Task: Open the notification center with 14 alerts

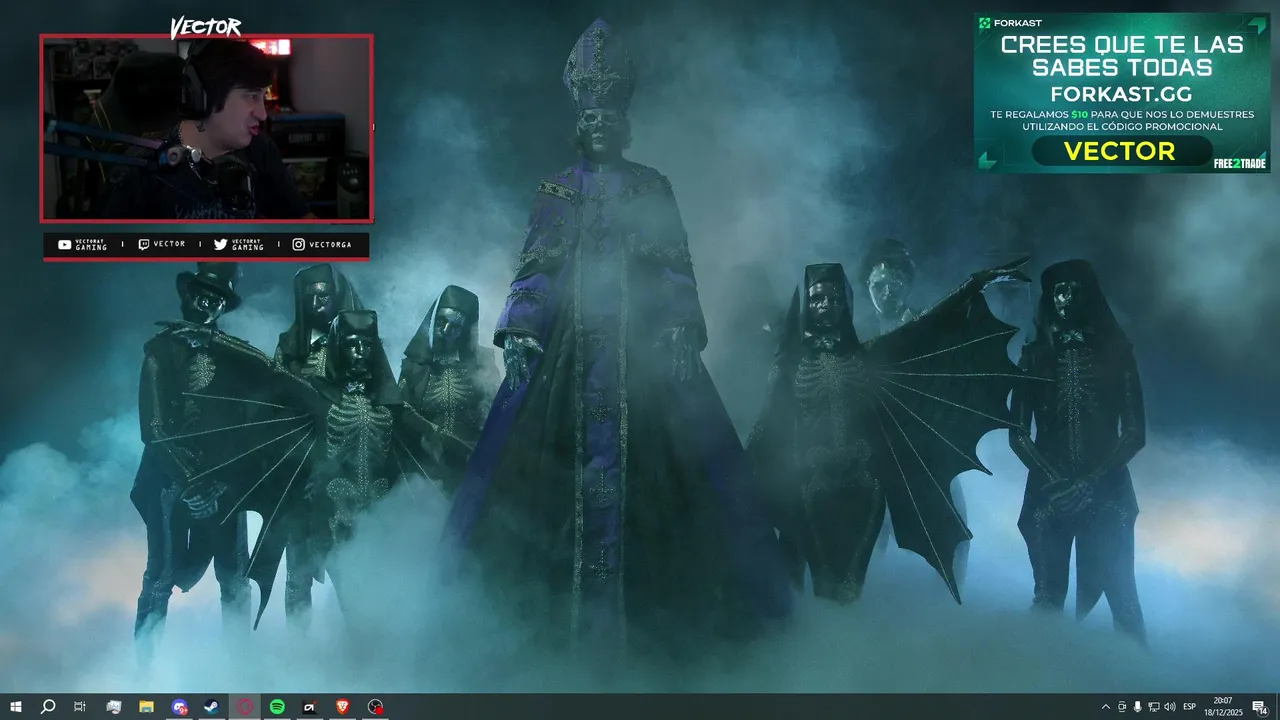Action: click(x=1259, y=707)
